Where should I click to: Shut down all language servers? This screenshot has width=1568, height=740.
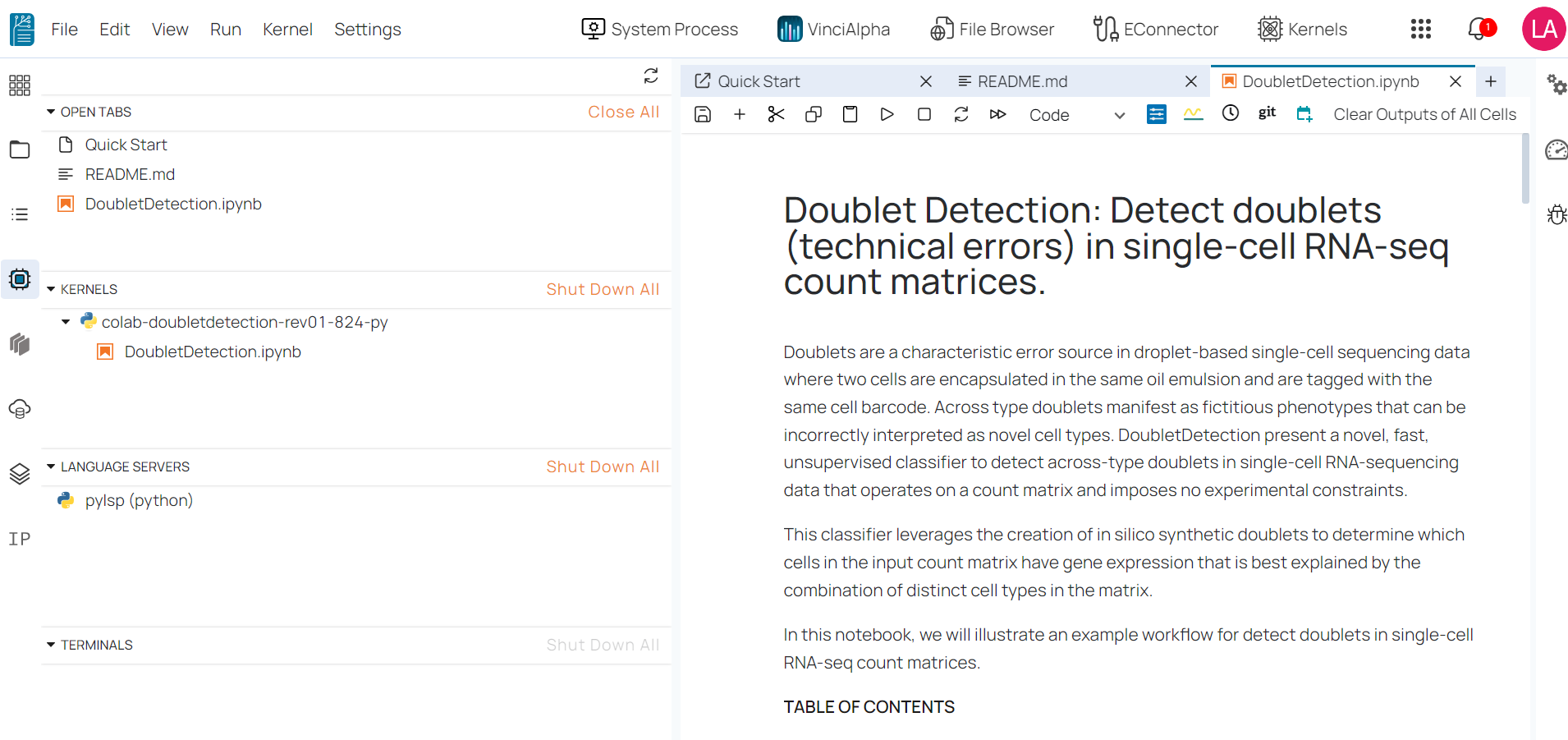603,467
